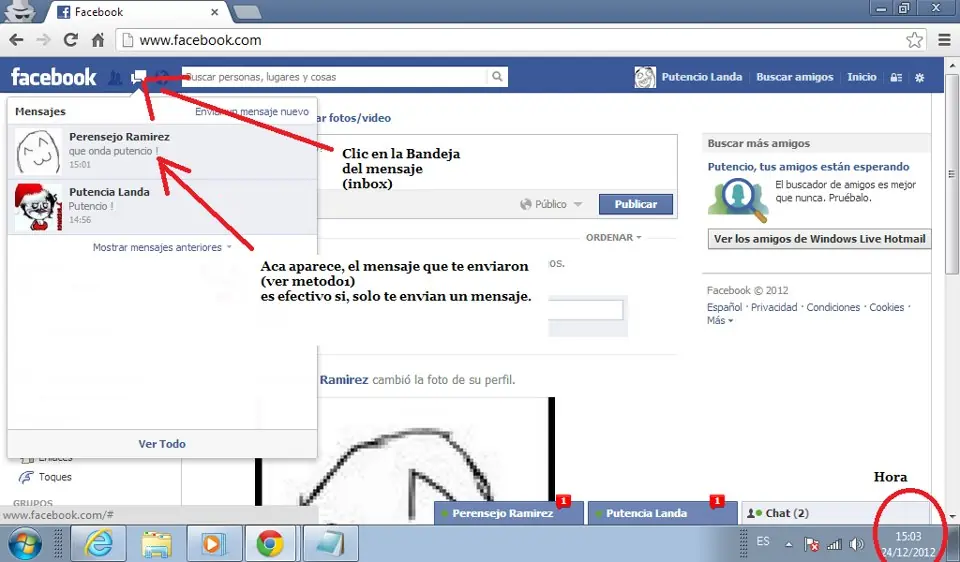Click the facebook logo
The image size is (960, 562).
[53, 77]
